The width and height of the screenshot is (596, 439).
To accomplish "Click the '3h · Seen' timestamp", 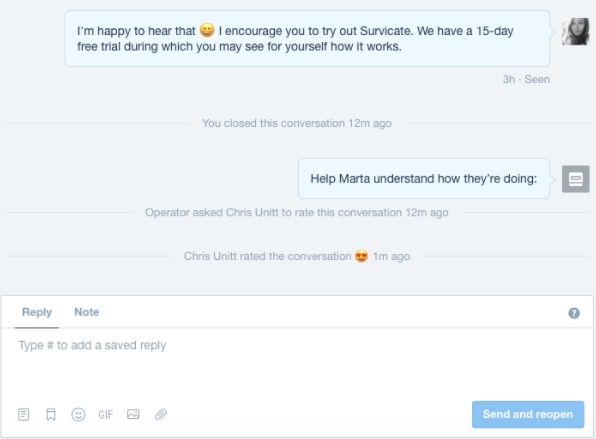I will click(526, 79).
